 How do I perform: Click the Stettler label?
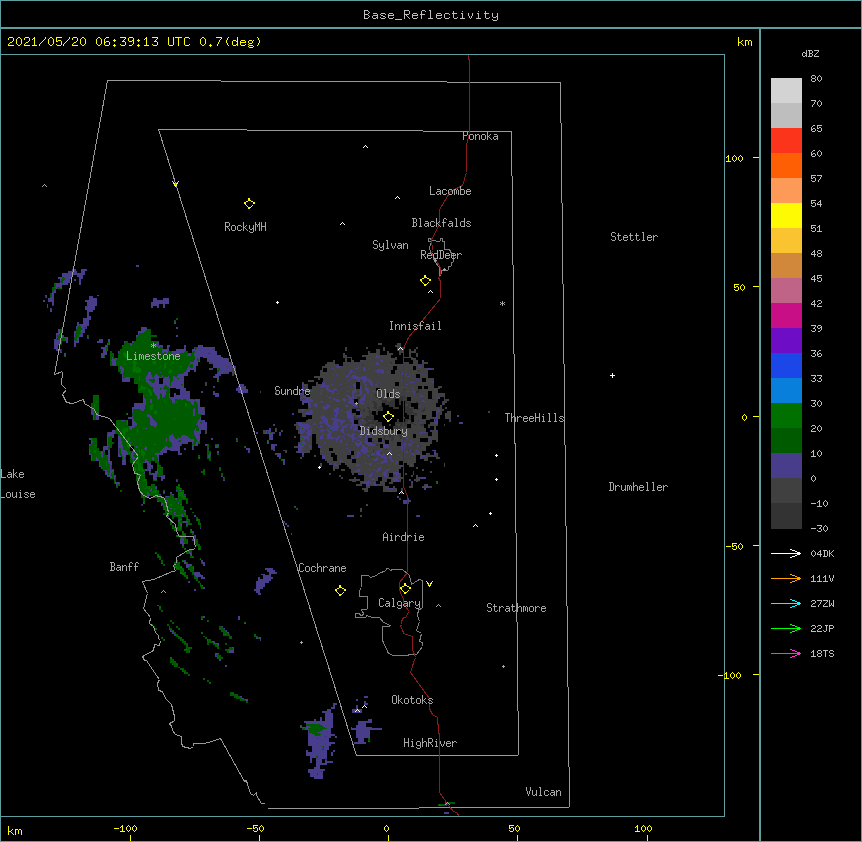tap(634, 237)
